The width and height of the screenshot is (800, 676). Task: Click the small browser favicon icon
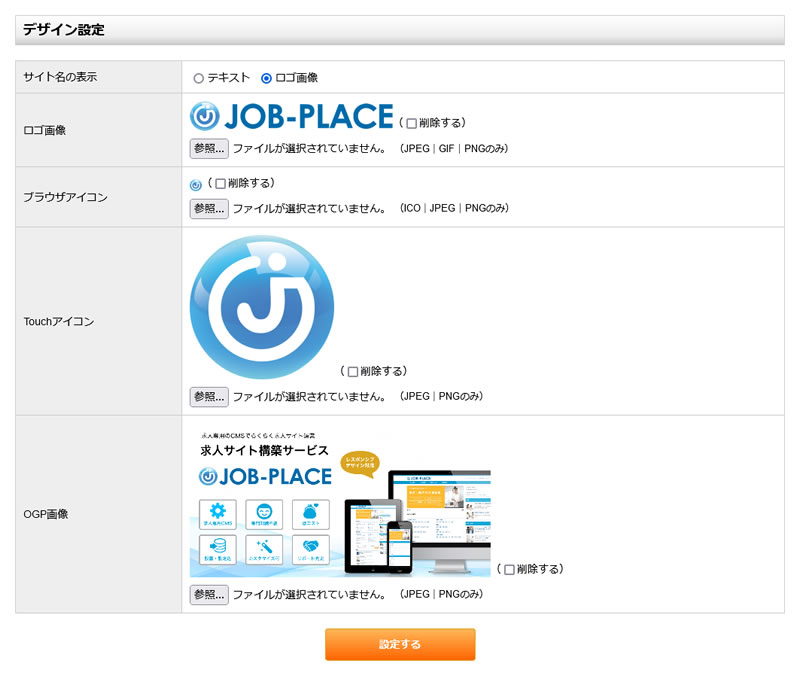pos(195,185)
